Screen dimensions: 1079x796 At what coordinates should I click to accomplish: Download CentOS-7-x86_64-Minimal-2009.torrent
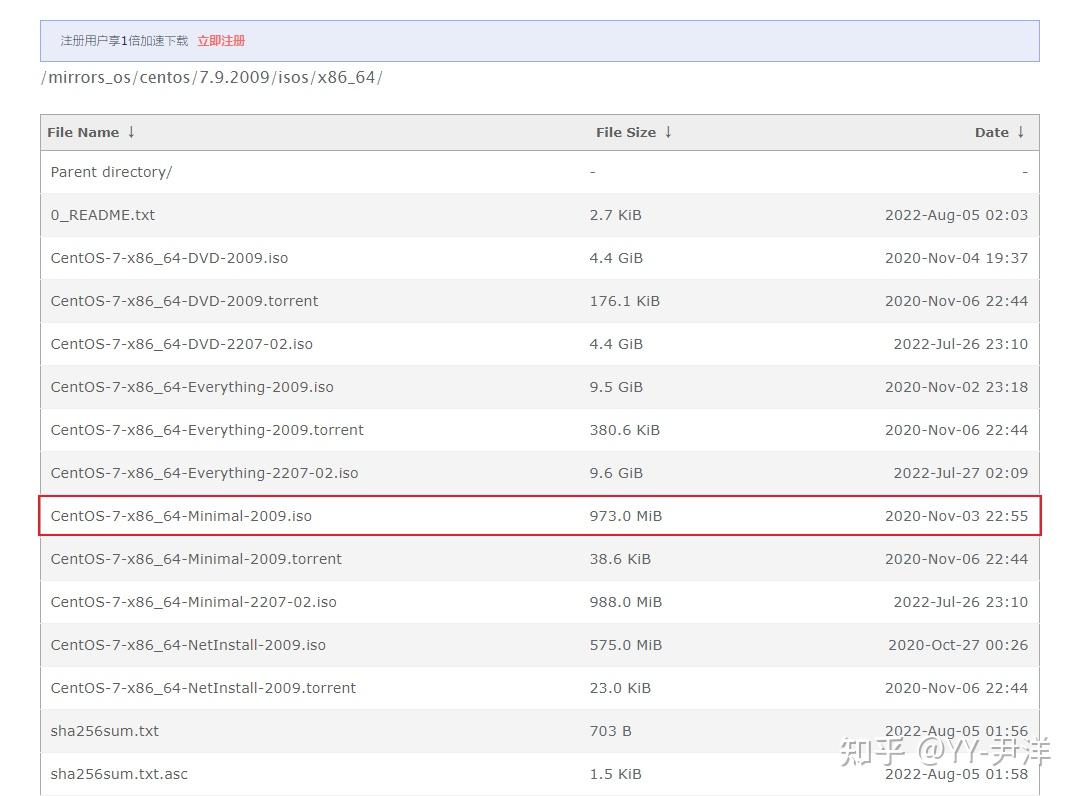[x=196, y=559]
